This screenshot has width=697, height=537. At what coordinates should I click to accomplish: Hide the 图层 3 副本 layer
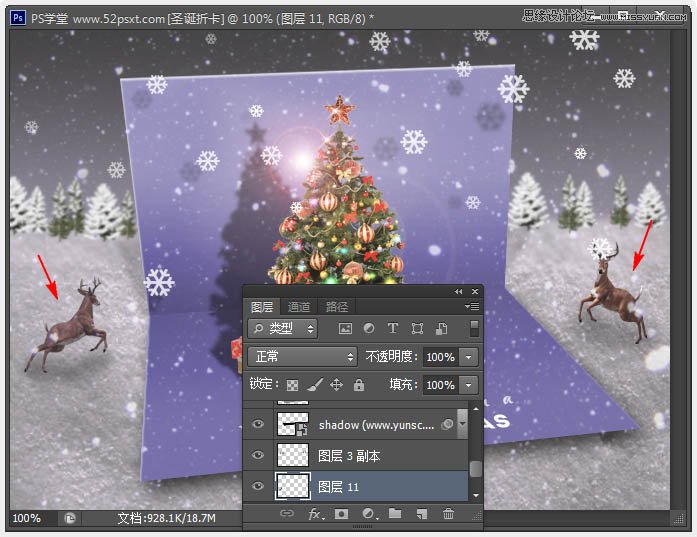coord(258,455)
